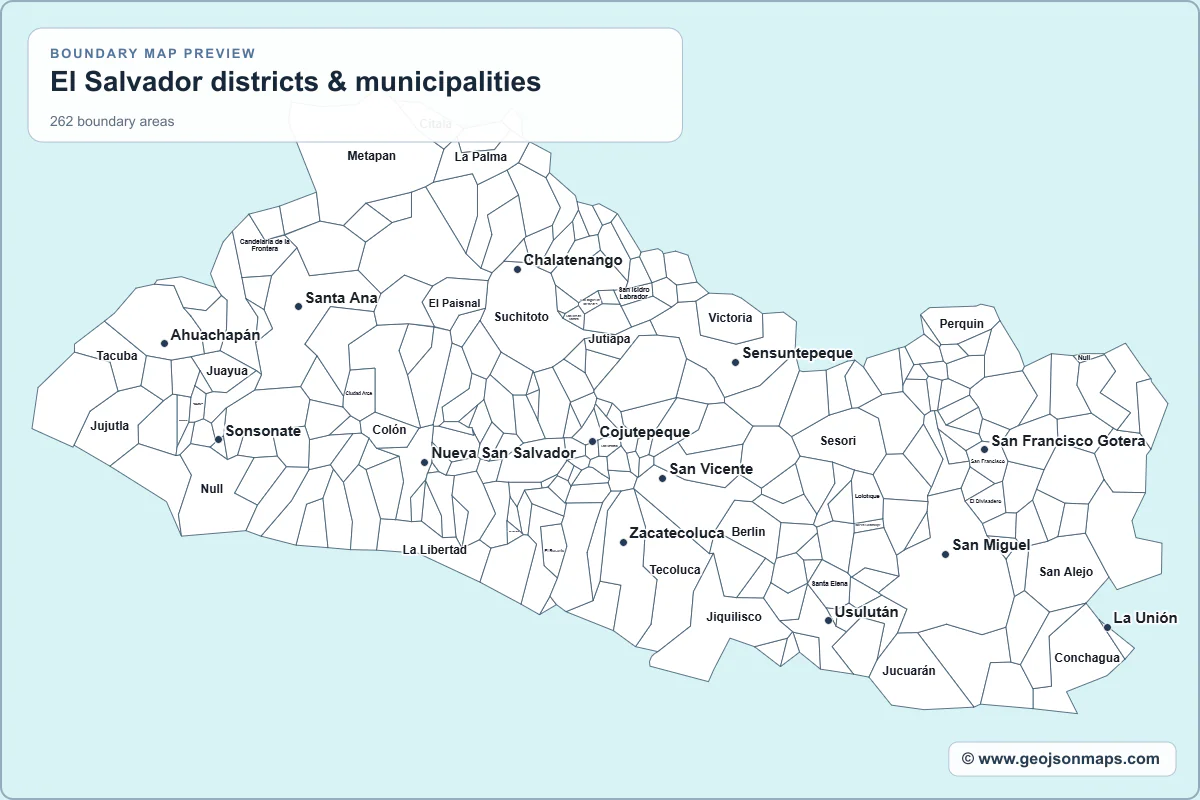
Task: Select the Sensuntepeque marker dot
Action: point(735,362)
